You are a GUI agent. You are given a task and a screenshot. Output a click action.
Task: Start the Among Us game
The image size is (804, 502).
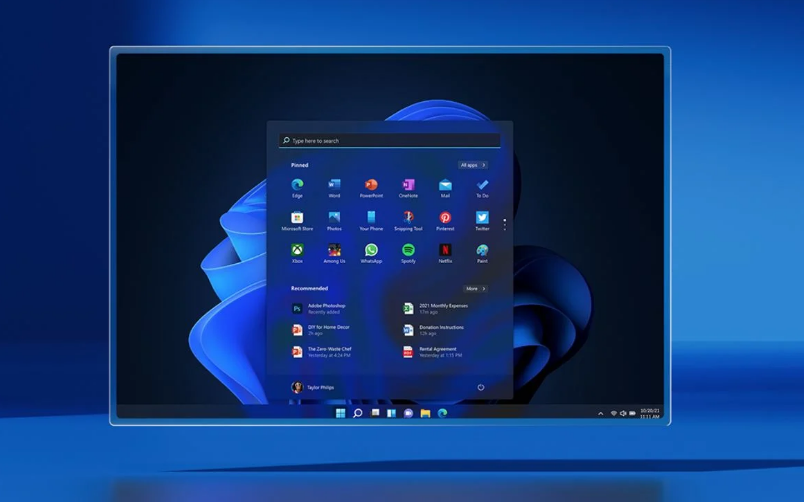(x=334, y=253)
